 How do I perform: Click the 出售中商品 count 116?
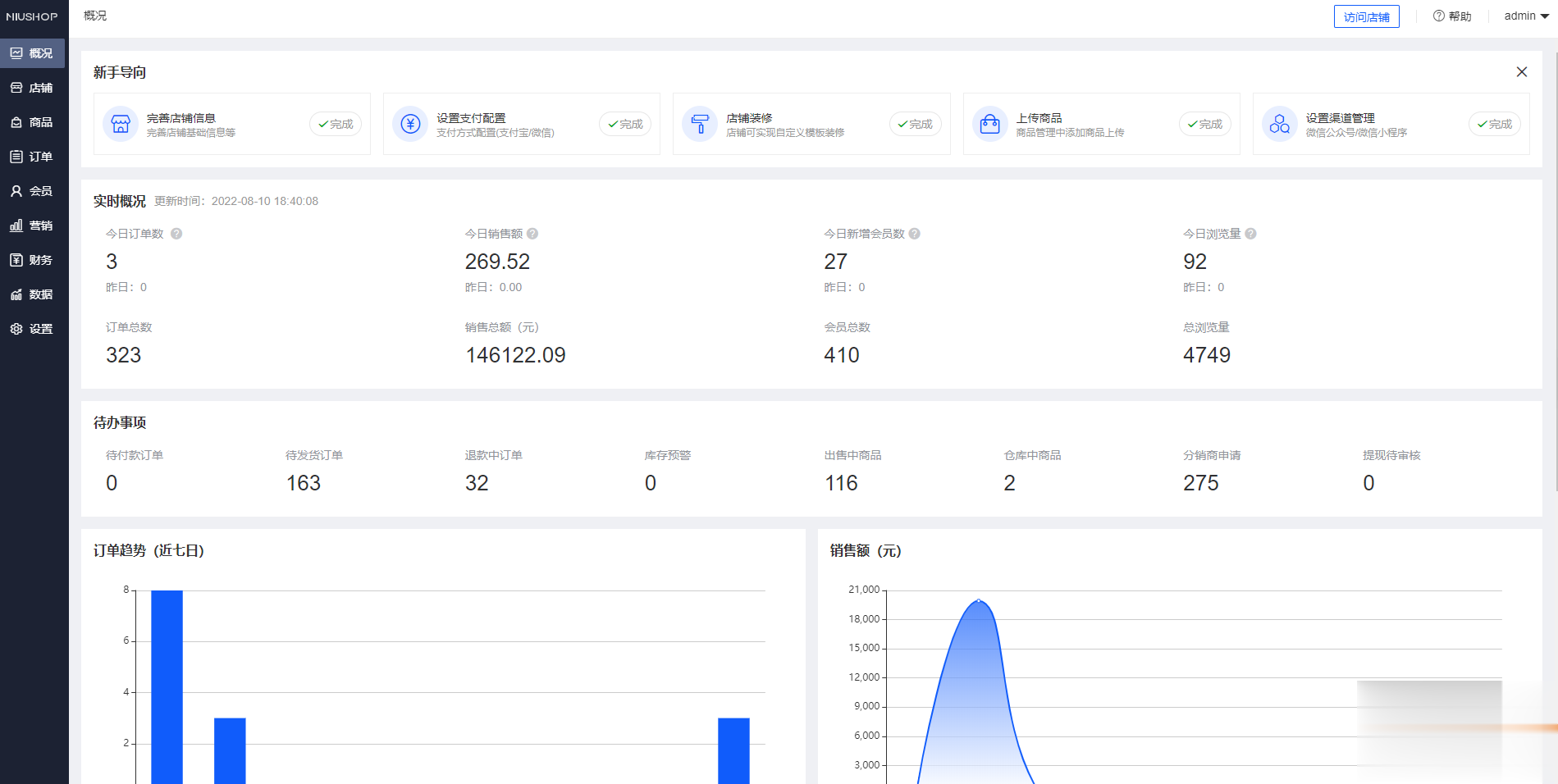(841, 483)
